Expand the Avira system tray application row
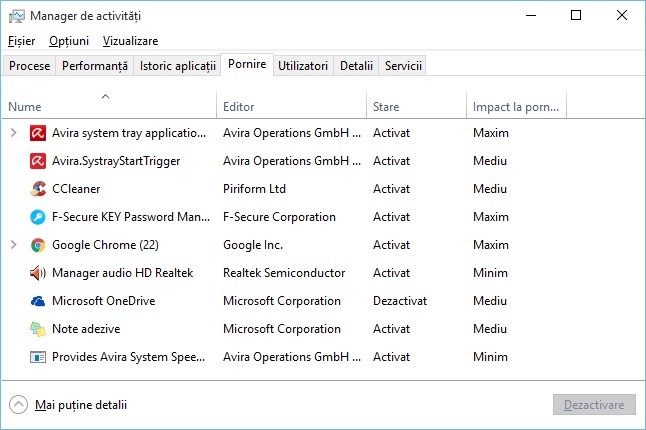This screenshot has height=430, width=646. pyautogui.click(x=14, y=133)
